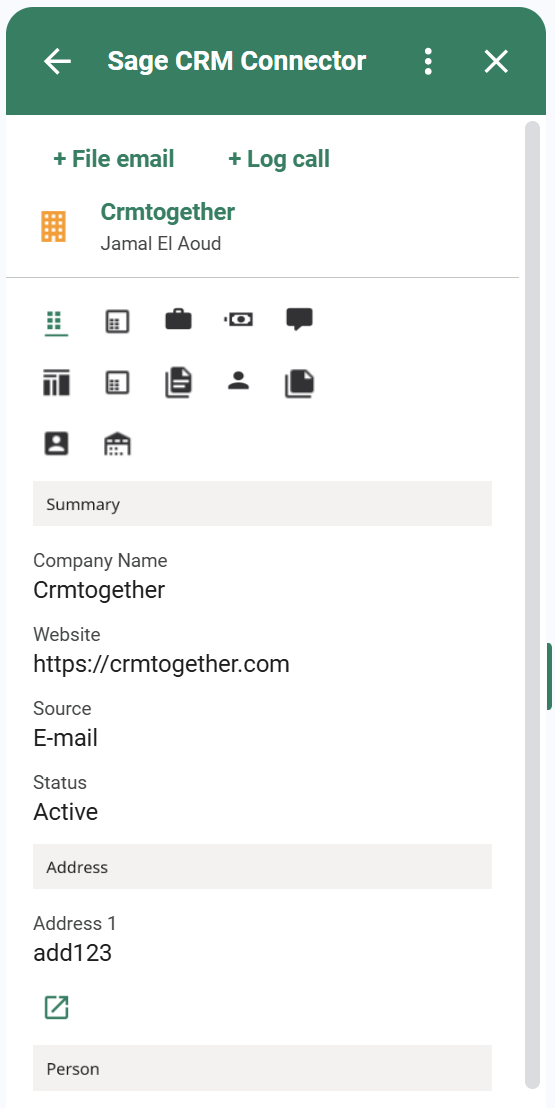Screen dimensions: 555x1108
Task: Open the three-dot more options menu
Action: (428, 61)
